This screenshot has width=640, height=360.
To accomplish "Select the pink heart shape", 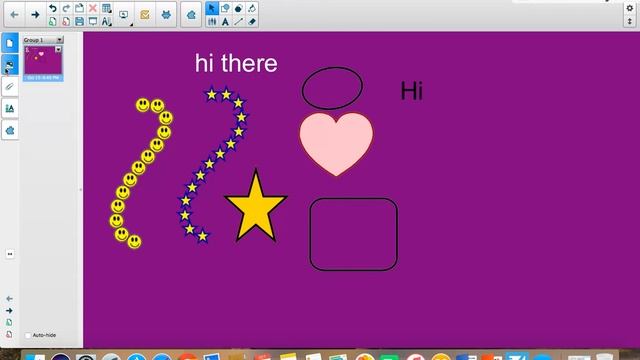I will click(x=336, y=144).
